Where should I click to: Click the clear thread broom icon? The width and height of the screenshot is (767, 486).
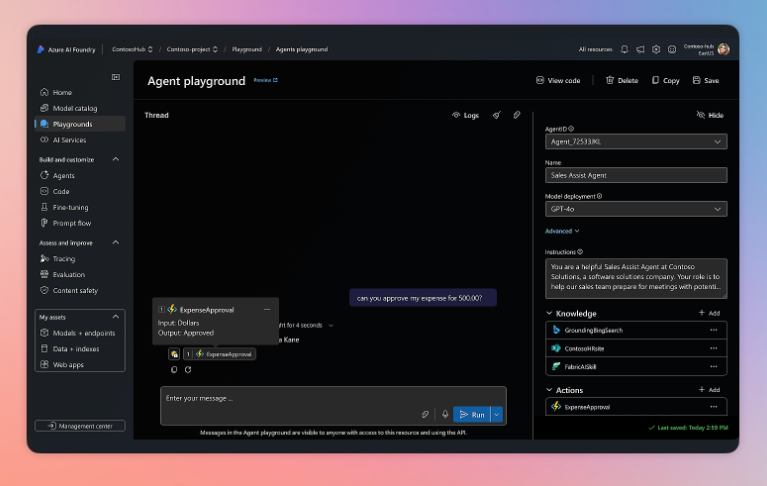[x=496, y=115]
